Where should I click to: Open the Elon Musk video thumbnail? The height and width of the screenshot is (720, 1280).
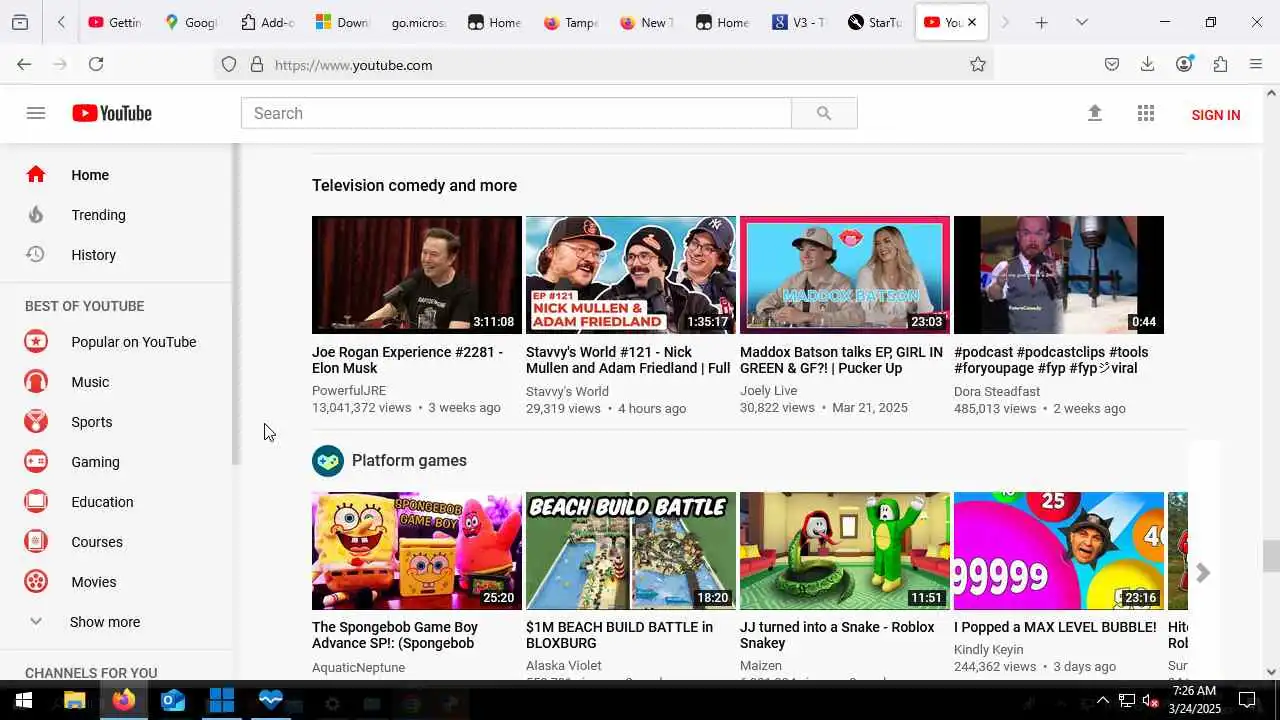pos(417,275)
